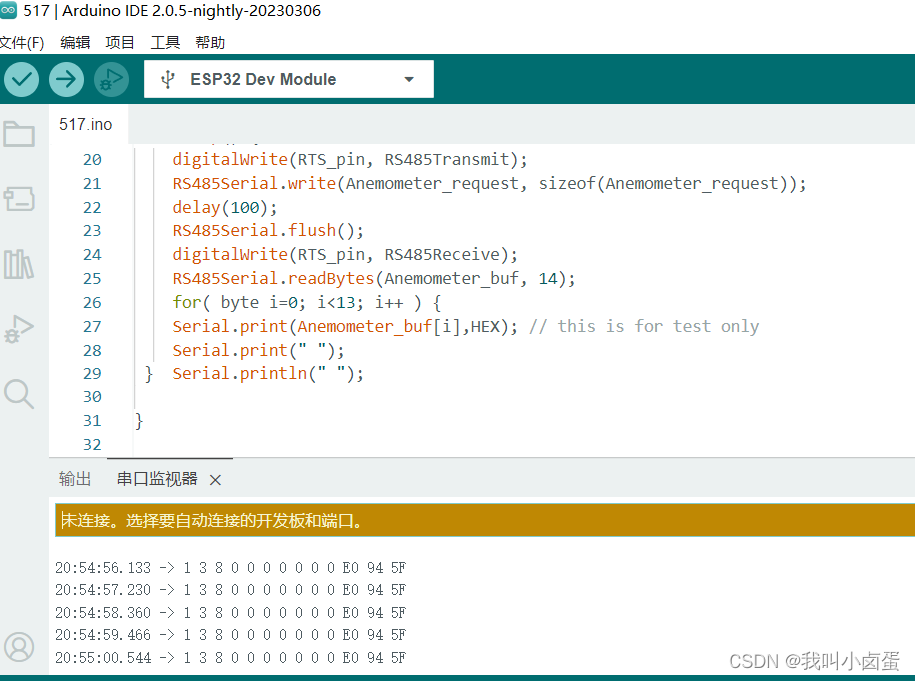The image size is (915, 681).
Task: Close the 串口监视器 tab
Action: click(x=215, y=480)
